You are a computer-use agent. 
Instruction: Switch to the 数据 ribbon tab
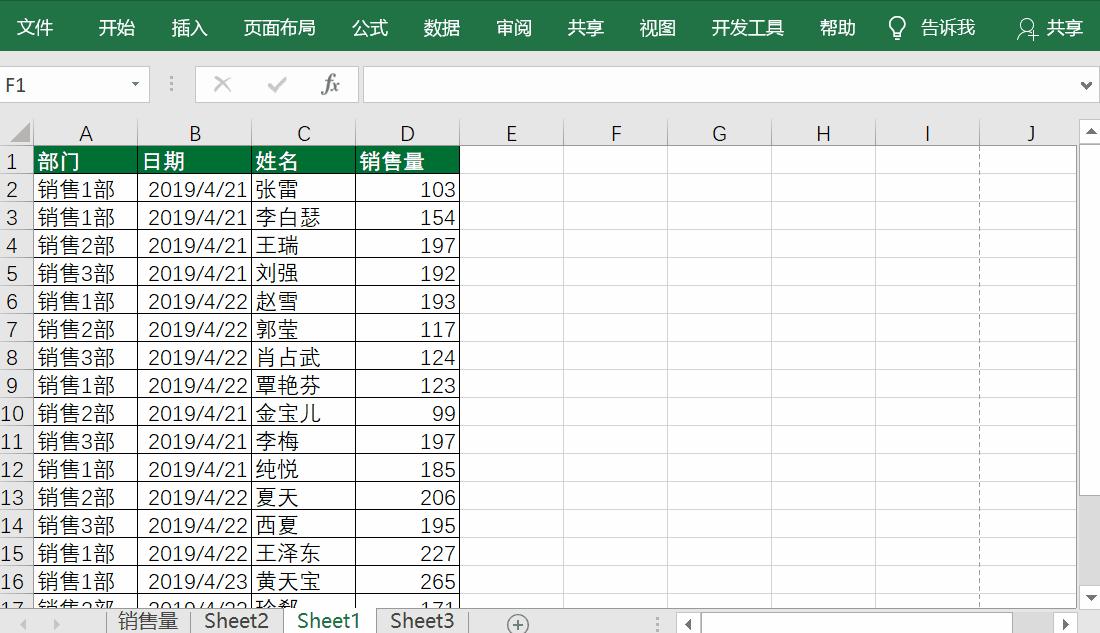[x=441, y=27]
